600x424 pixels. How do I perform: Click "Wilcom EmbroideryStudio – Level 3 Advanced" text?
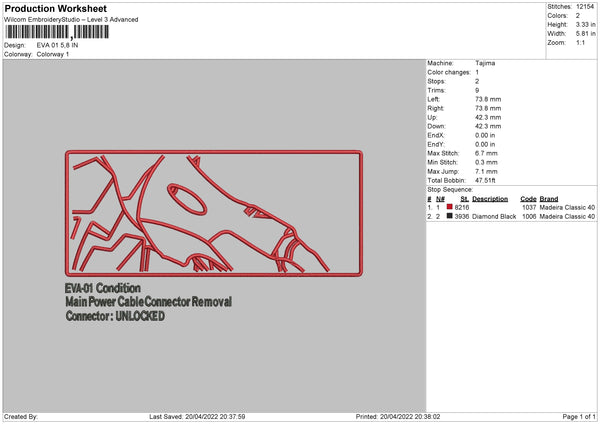click(71, 20)
